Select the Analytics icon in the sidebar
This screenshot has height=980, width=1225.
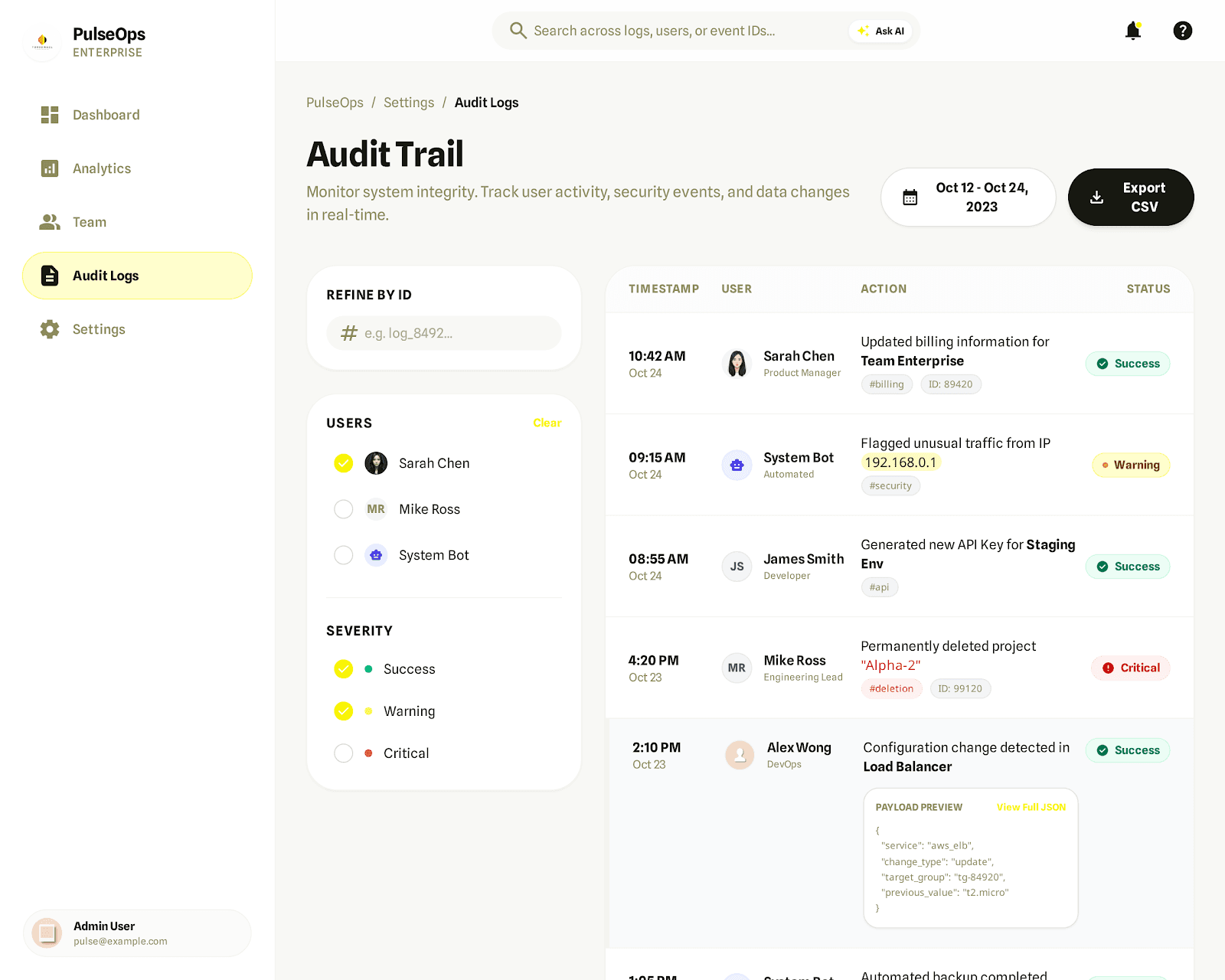coord(49,168)
